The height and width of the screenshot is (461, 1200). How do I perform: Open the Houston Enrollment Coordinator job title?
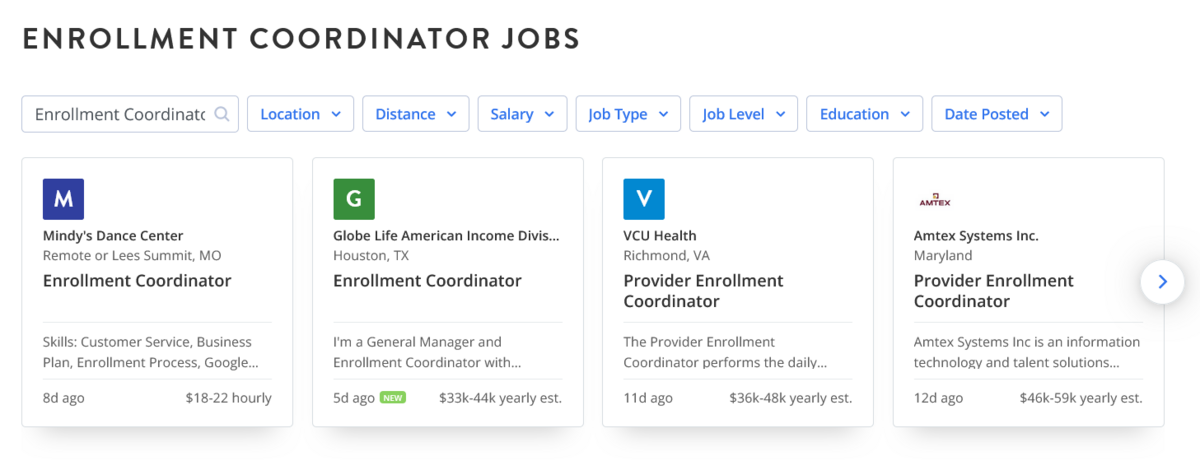427,281
